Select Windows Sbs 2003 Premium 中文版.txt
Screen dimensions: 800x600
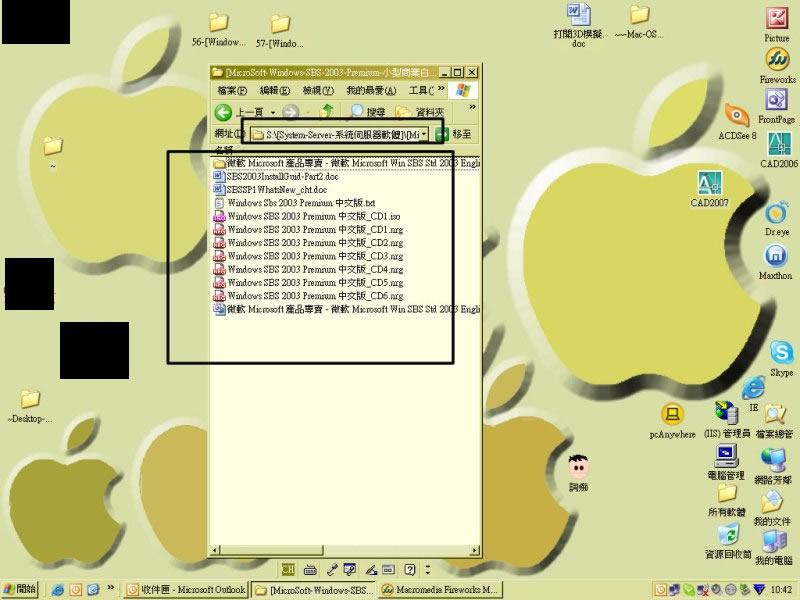[294, 203]
